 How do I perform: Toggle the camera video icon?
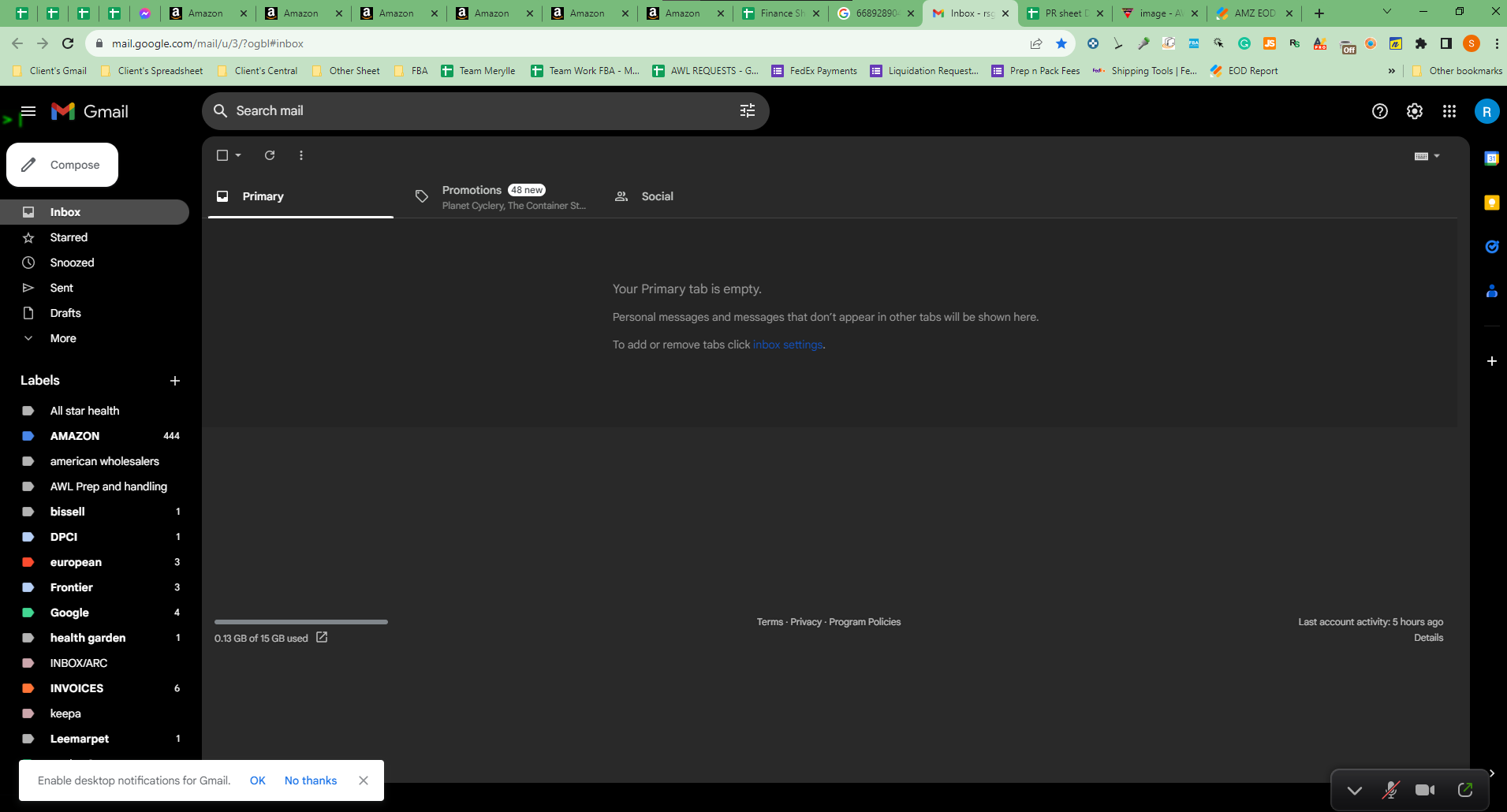point(1425,790)
